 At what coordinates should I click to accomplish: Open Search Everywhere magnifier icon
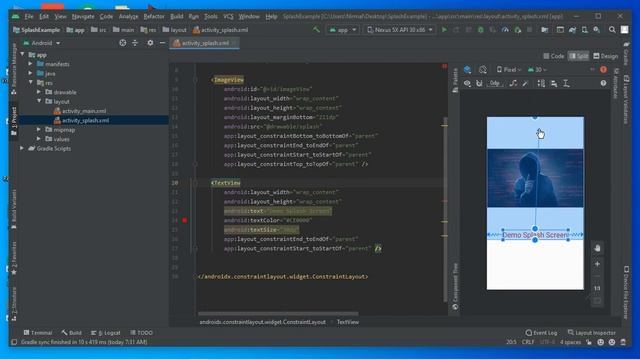click(612, 30)
